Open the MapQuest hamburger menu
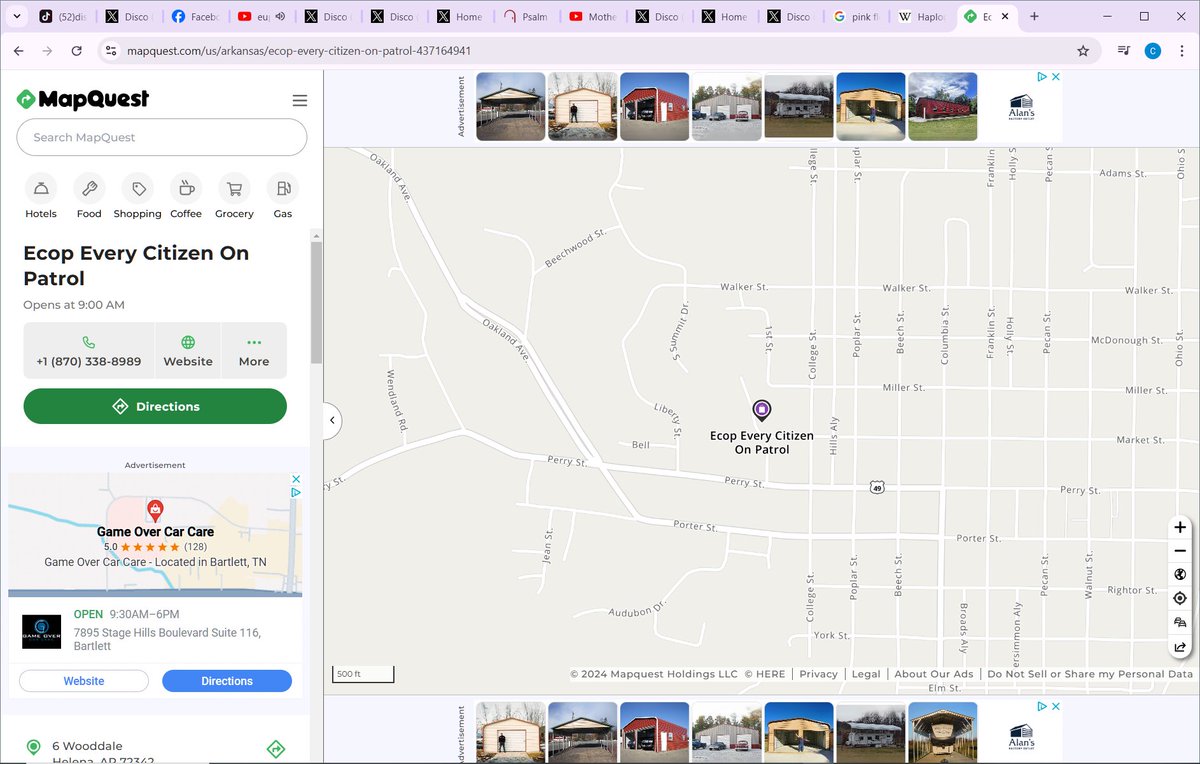This screenshot has width=1200, height=764. 299,100
